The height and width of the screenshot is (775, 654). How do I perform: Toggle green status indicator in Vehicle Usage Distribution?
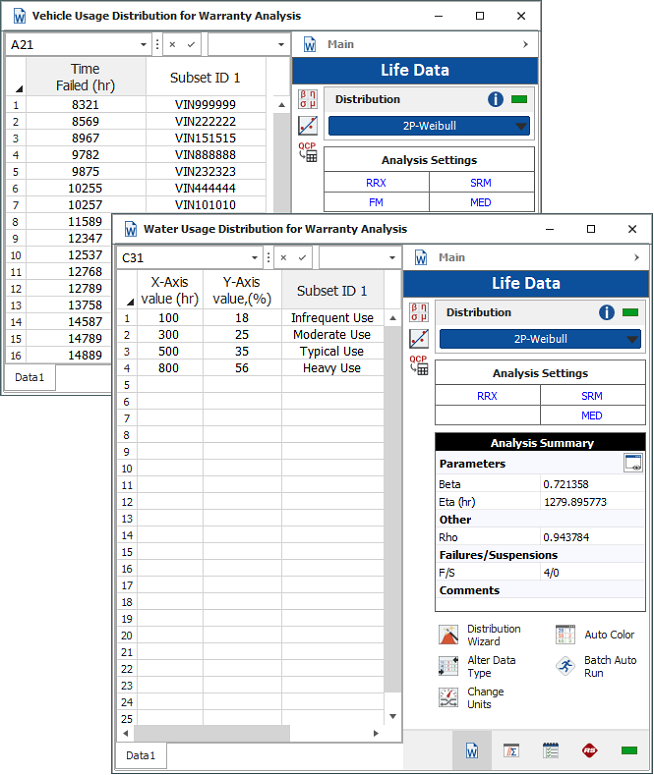pyautogui.click(x=520, y=100)
